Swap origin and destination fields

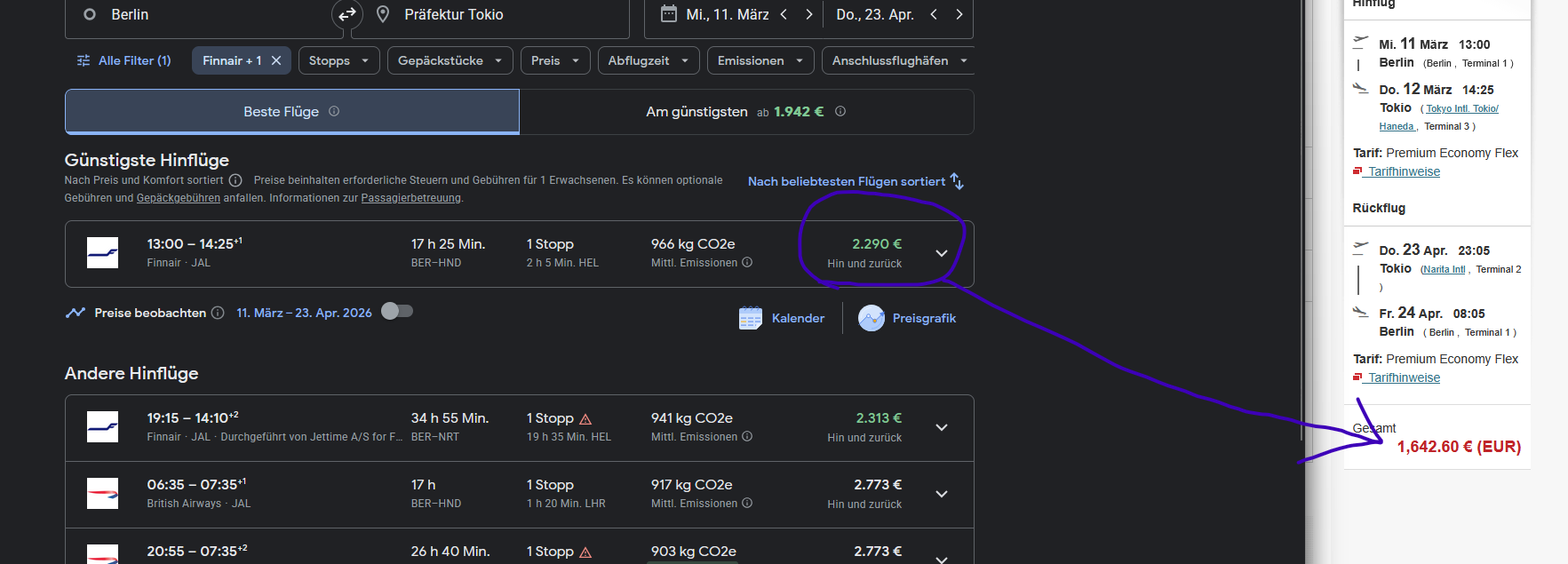click(x=347, y=14)
